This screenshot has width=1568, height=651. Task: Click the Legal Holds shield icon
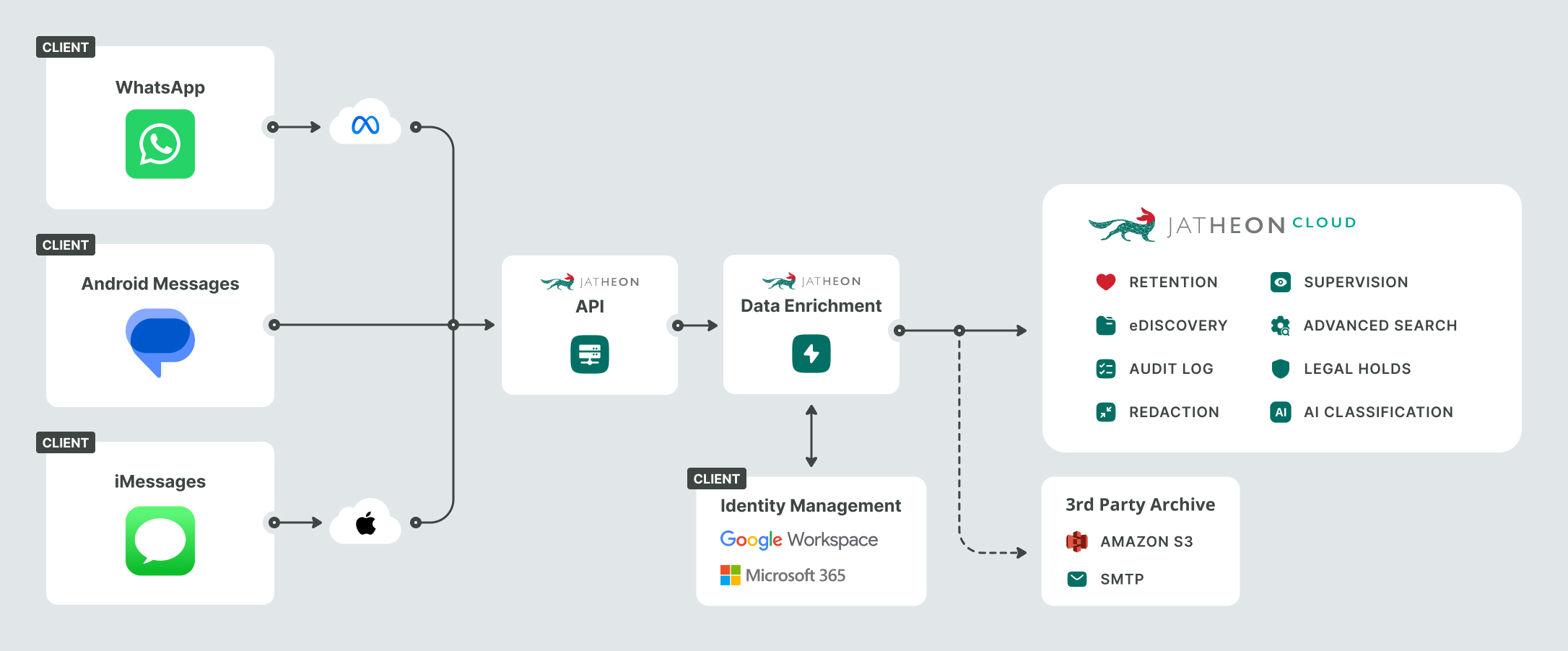pyautogui.click(x=1281, y=369)
